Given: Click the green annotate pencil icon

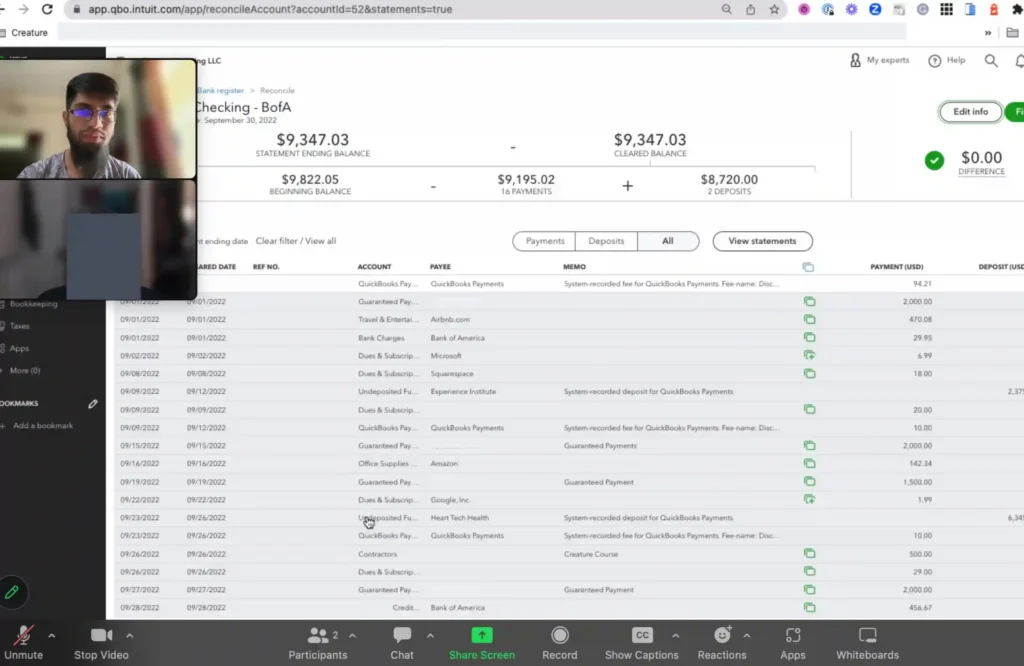Looking at the screenshot, I should tap(12, 592).
